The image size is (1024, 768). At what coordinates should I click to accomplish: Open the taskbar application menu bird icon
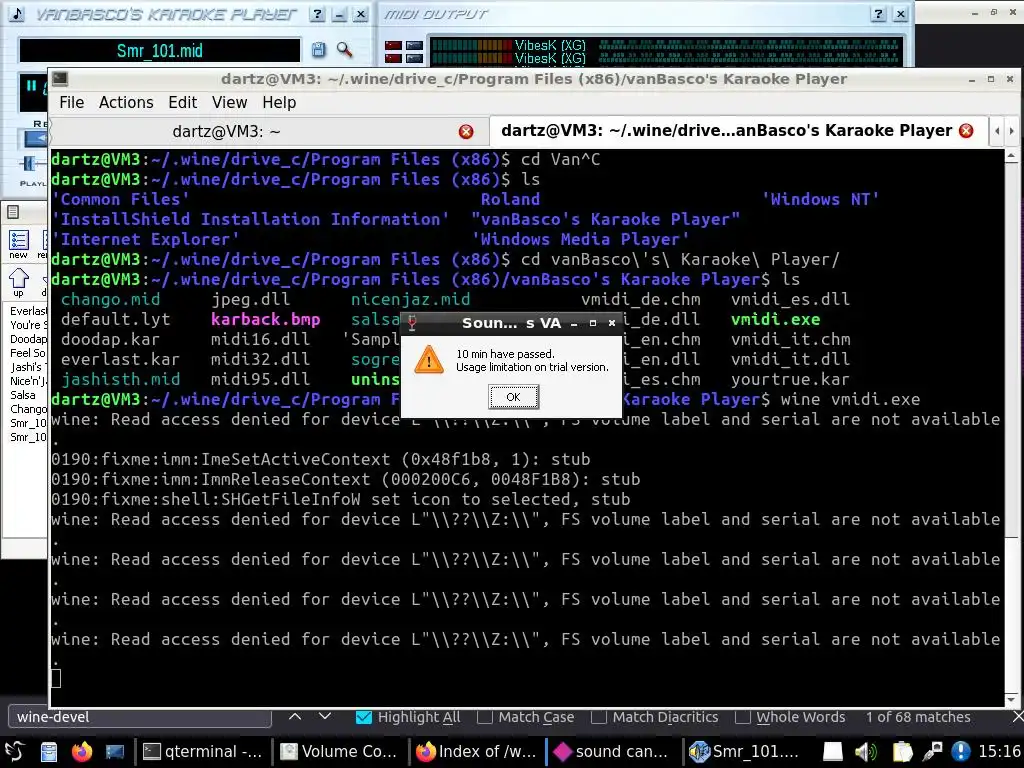coord(15,751)
